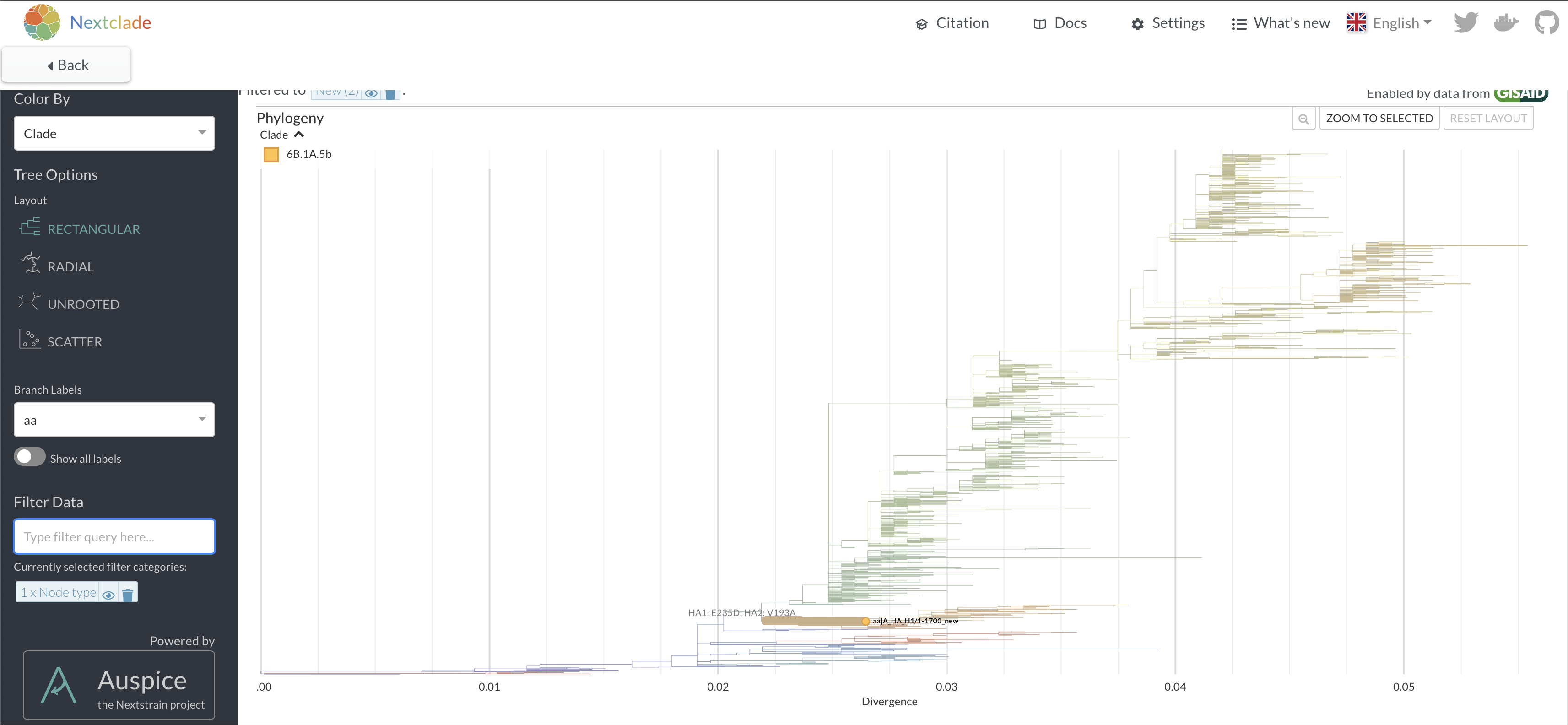Collapse the Clade legend chevron
Viewport: 1568px width, 725px height.
(299, 135)
